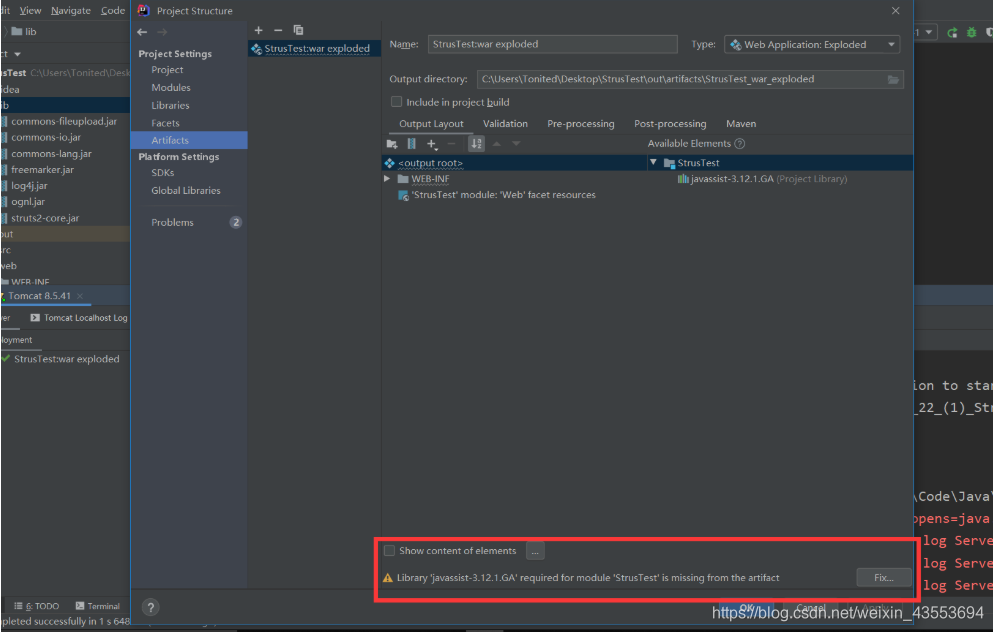The height and width of the screenshot is (632, 994).
Task: Move element down arrow in layout toolbar
Action: 517,144
